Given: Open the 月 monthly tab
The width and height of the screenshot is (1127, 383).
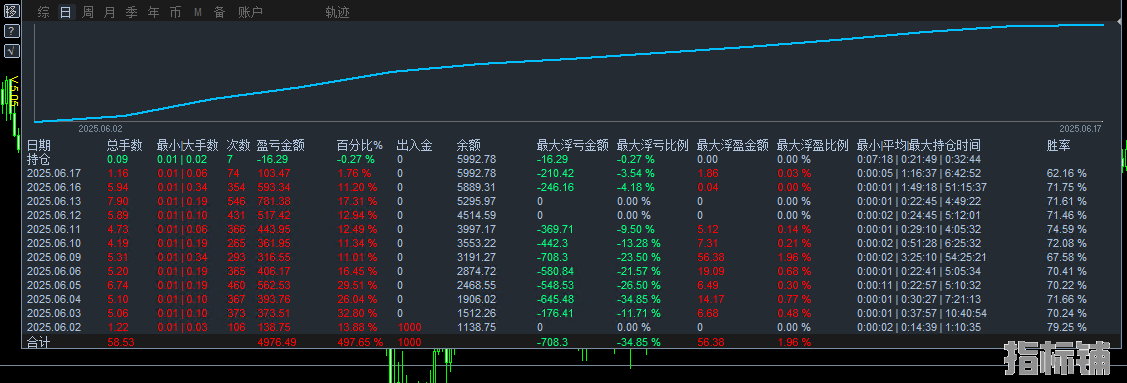Looking at the screenshot, I should point(109,12).
